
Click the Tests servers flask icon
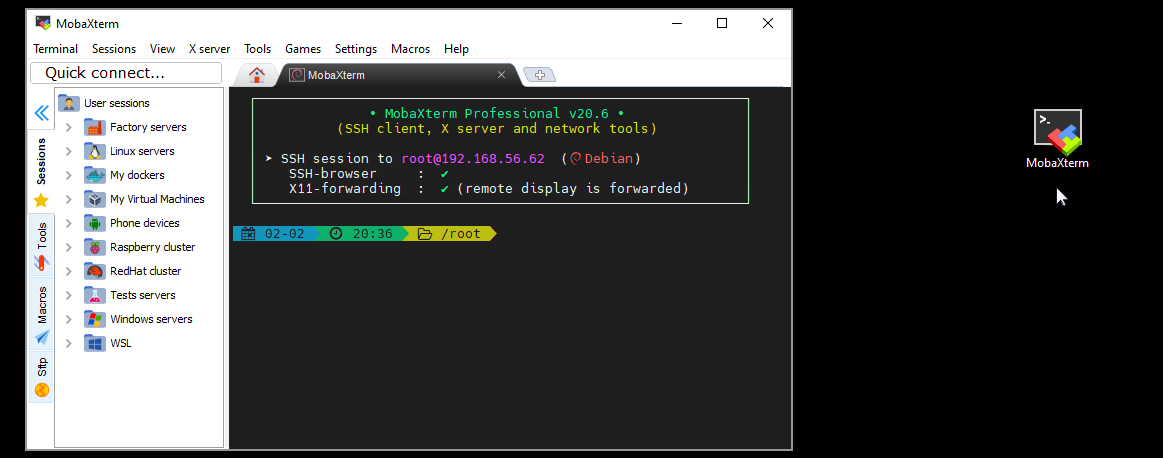point(95,295)
